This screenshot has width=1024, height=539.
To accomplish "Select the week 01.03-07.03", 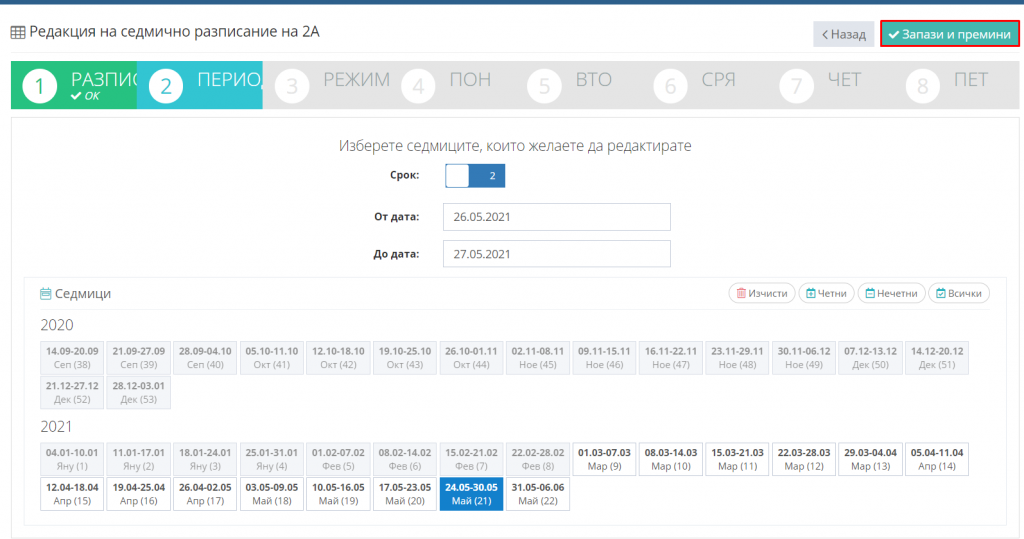I will coord(604,459).
